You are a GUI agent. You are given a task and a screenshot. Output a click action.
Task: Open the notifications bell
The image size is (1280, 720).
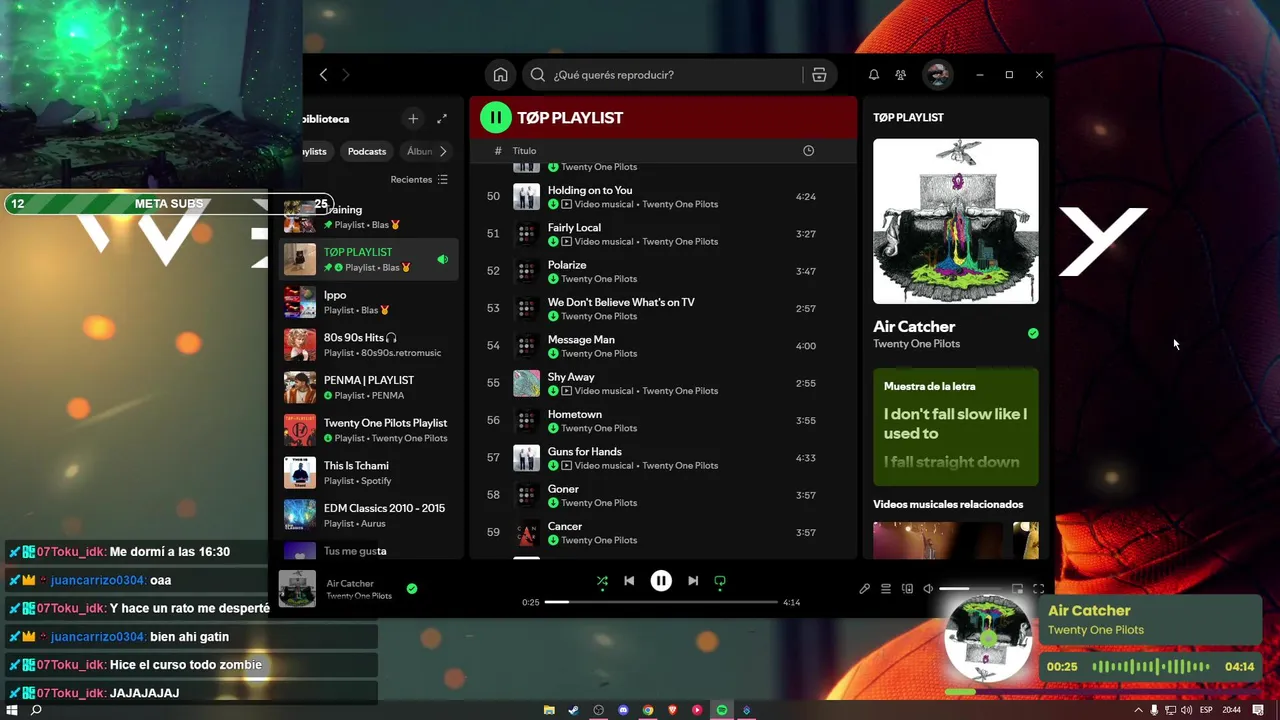pyautogui.click(x=873, y=75)
